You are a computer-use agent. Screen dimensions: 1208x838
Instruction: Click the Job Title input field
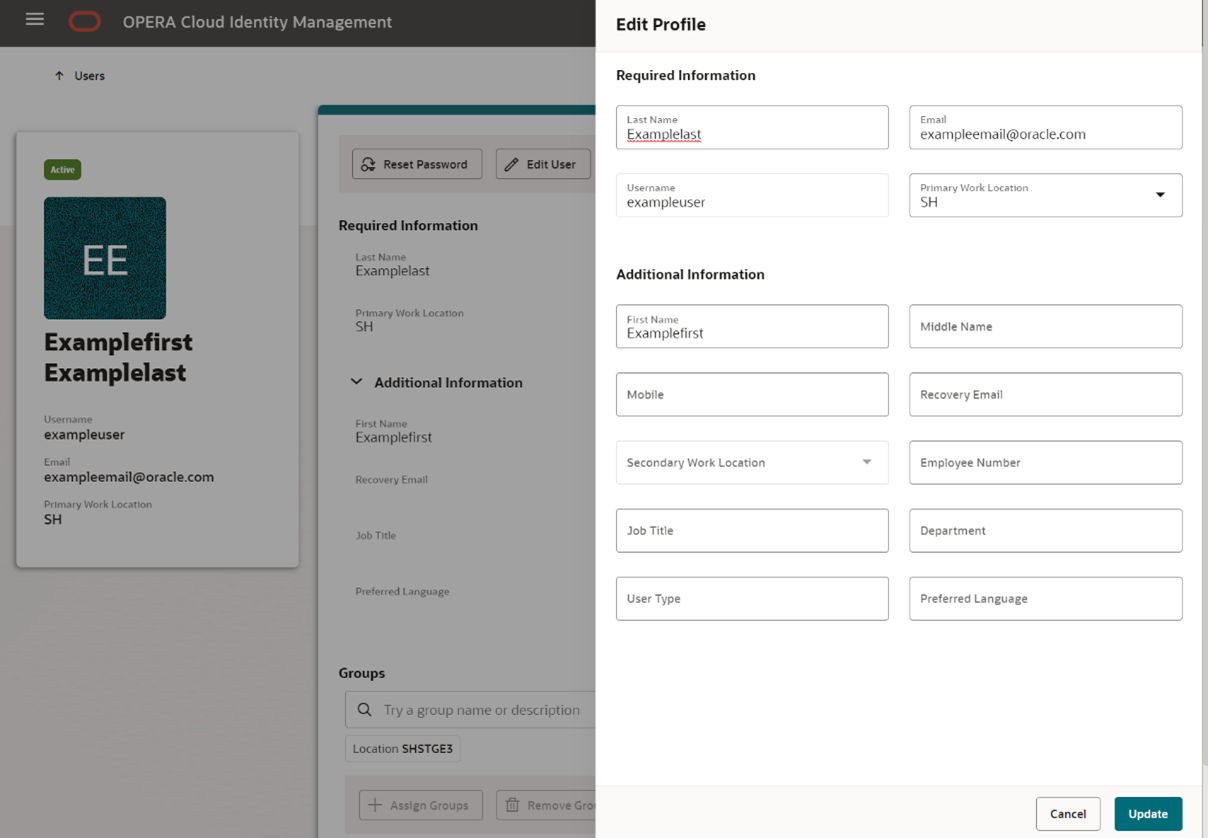[x=752, y=530]
